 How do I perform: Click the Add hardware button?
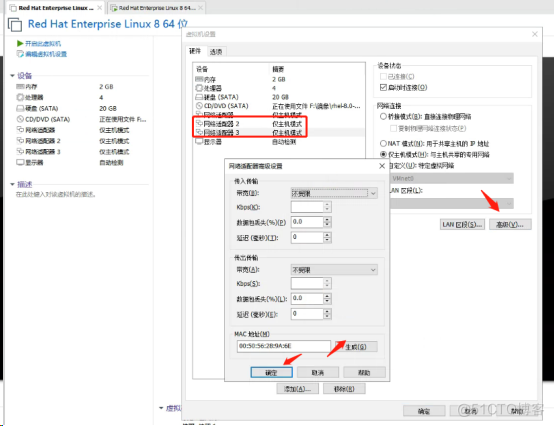pos(297,389)
